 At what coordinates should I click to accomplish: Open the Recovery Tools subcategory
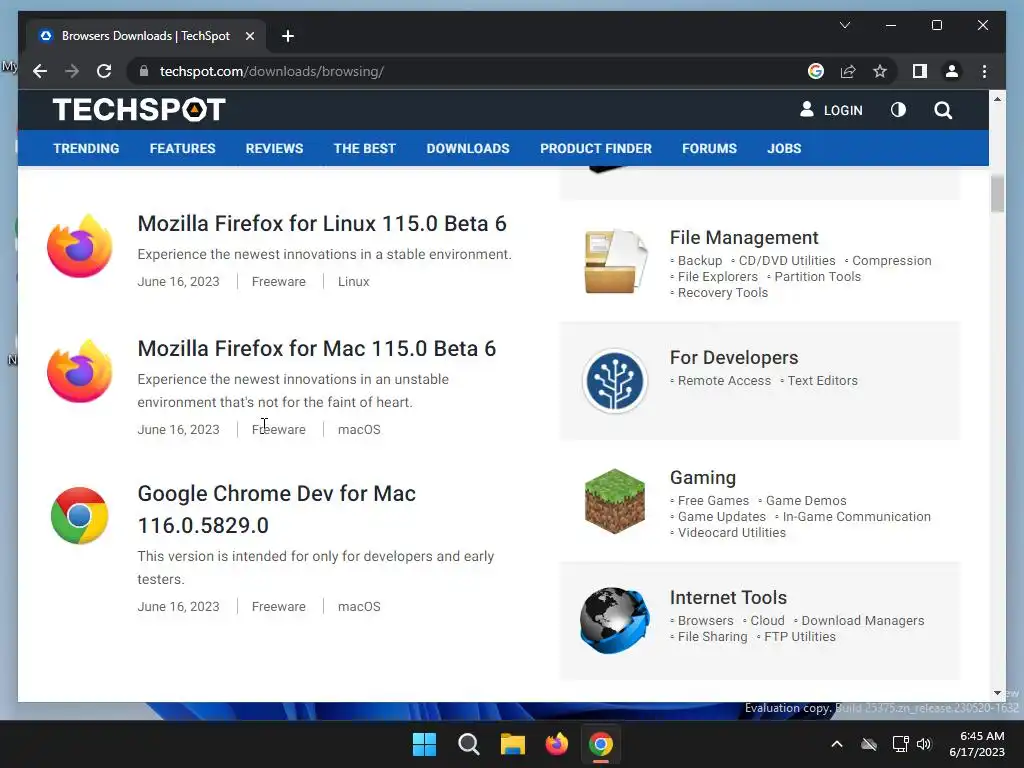(x=723, y=293)
